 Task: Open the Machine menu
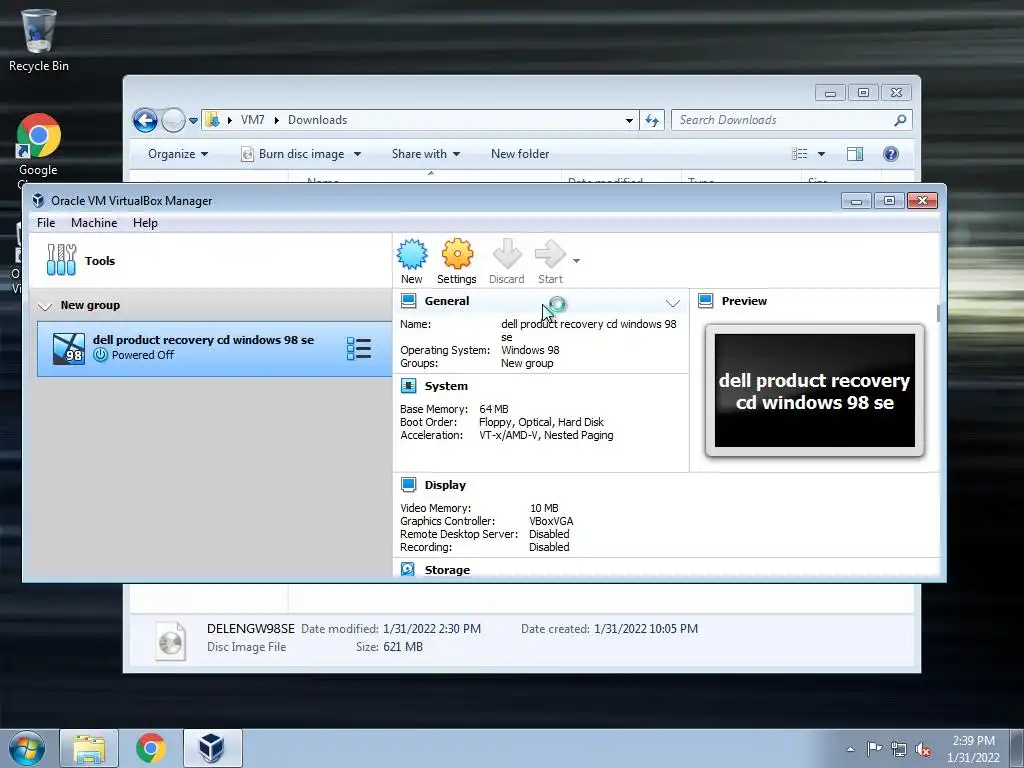point(94,223)
